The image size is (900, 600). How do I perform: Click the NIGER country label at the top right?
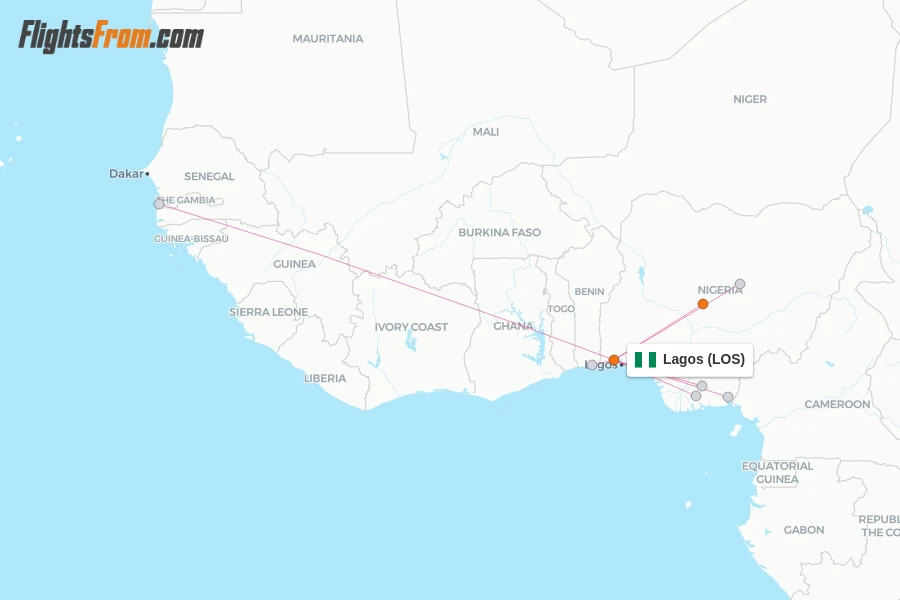tap(750, 99)
